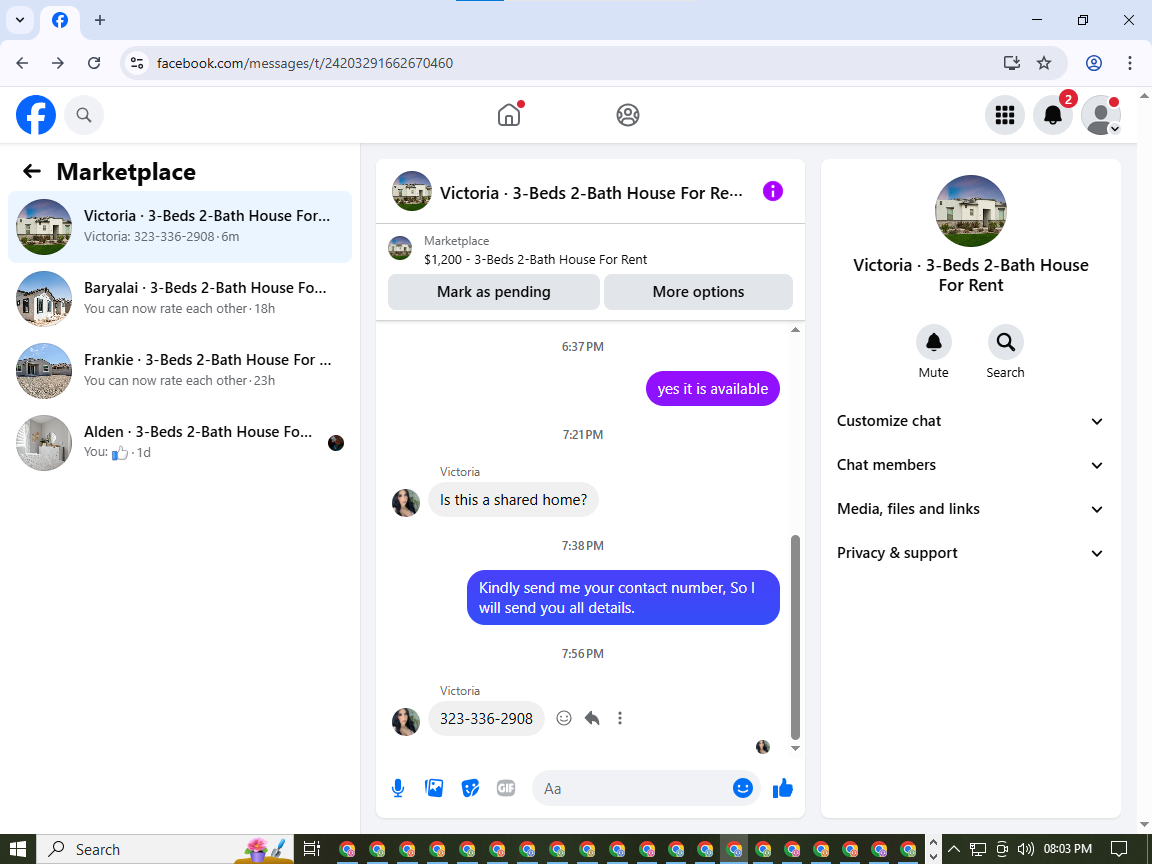Open Chrome profile icon
This screenshot has height=864, width=1152.
(1093, 63)
